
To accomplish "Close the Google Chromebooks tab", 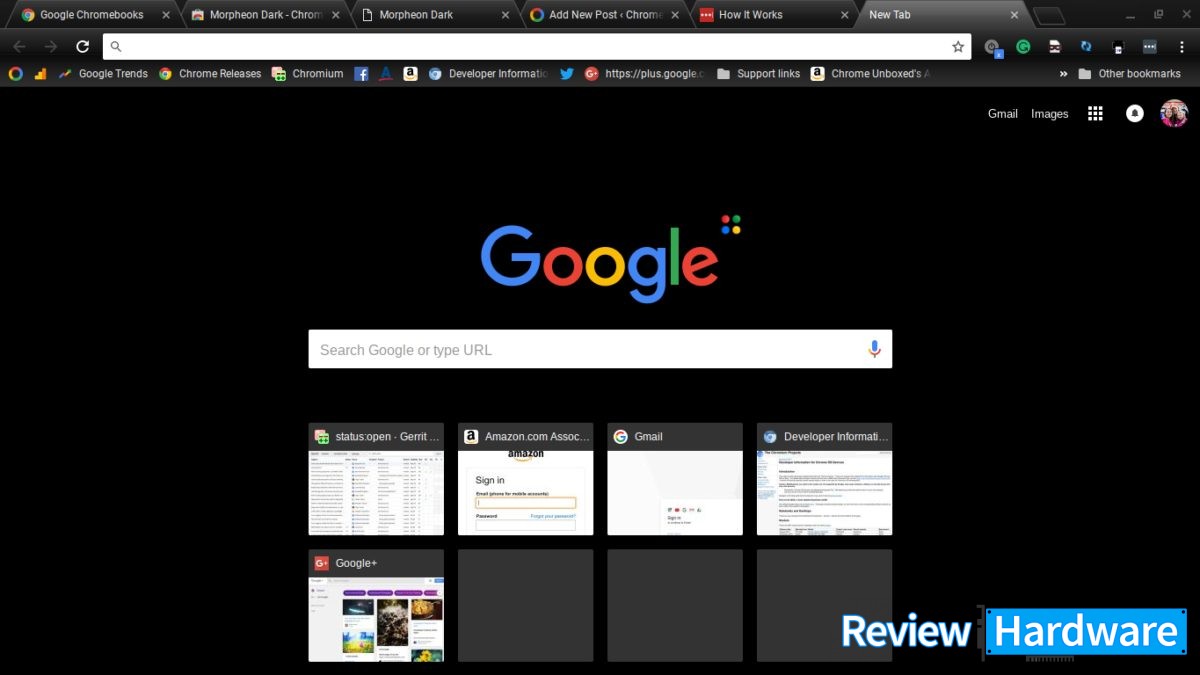I will coord(166,15).
